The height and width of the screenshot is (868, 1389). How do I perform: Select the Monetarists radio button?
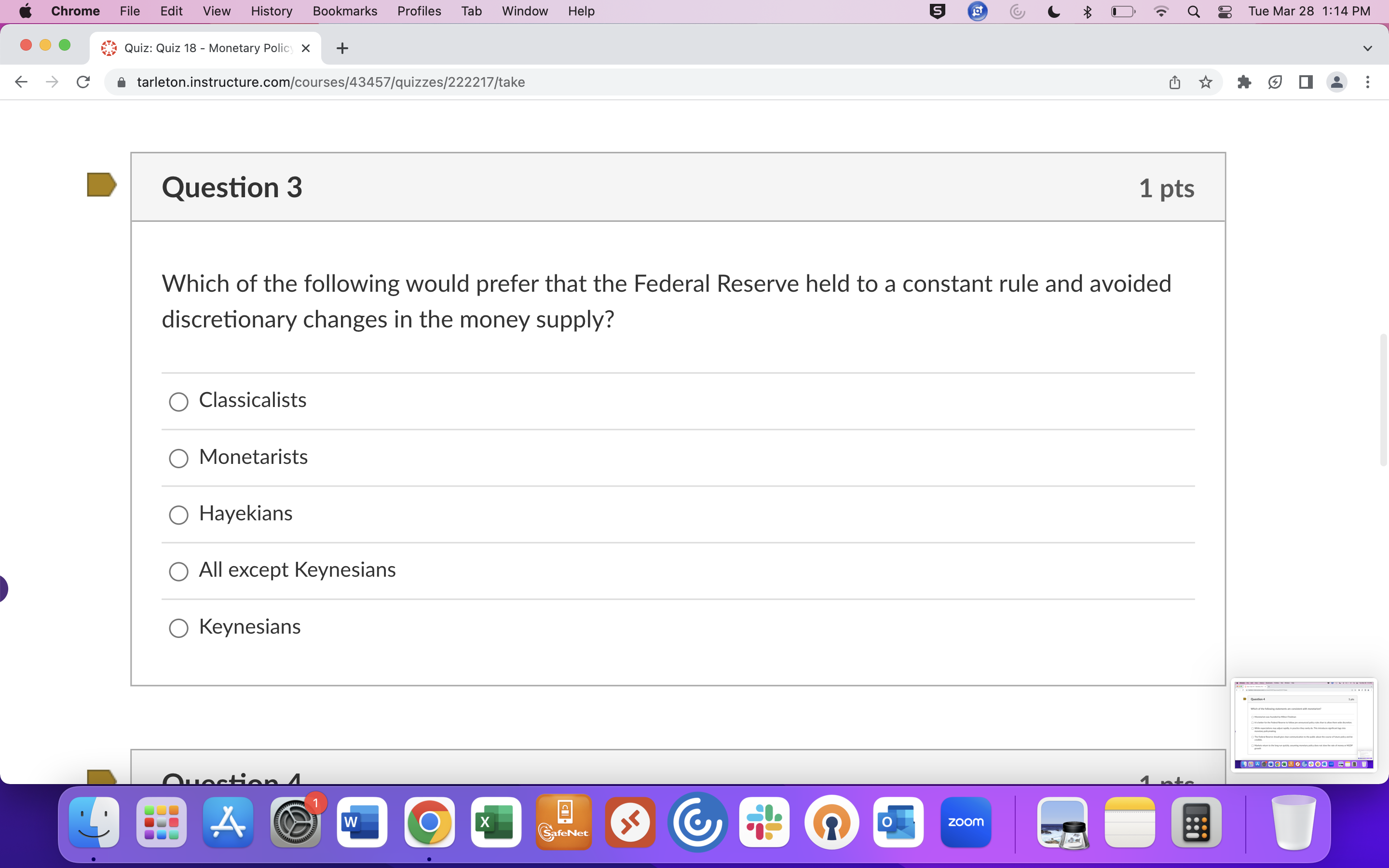point(178,458)
